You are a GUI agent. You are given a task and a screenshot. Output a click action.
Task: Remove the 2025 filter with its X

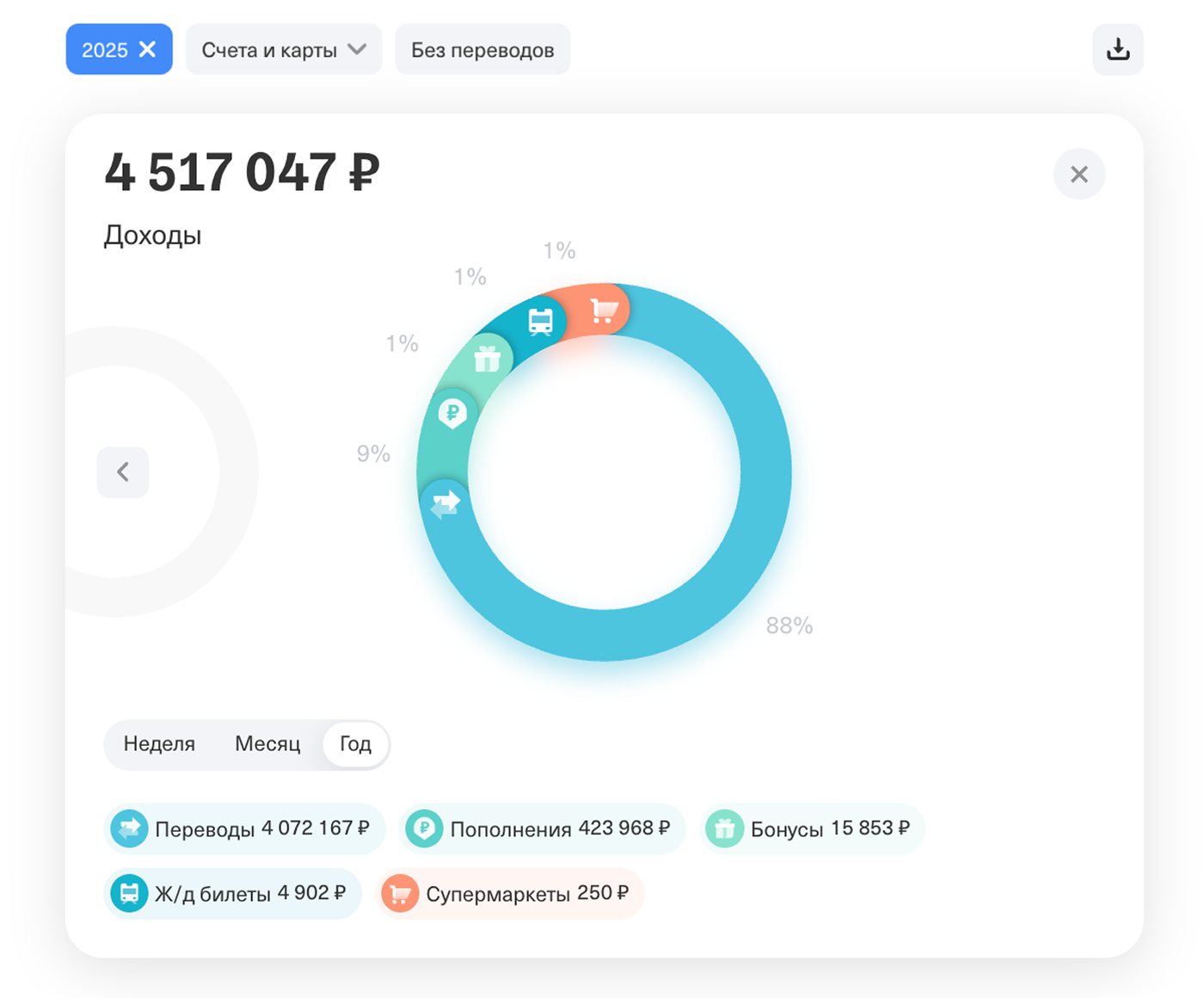click(x=148, y=49)
